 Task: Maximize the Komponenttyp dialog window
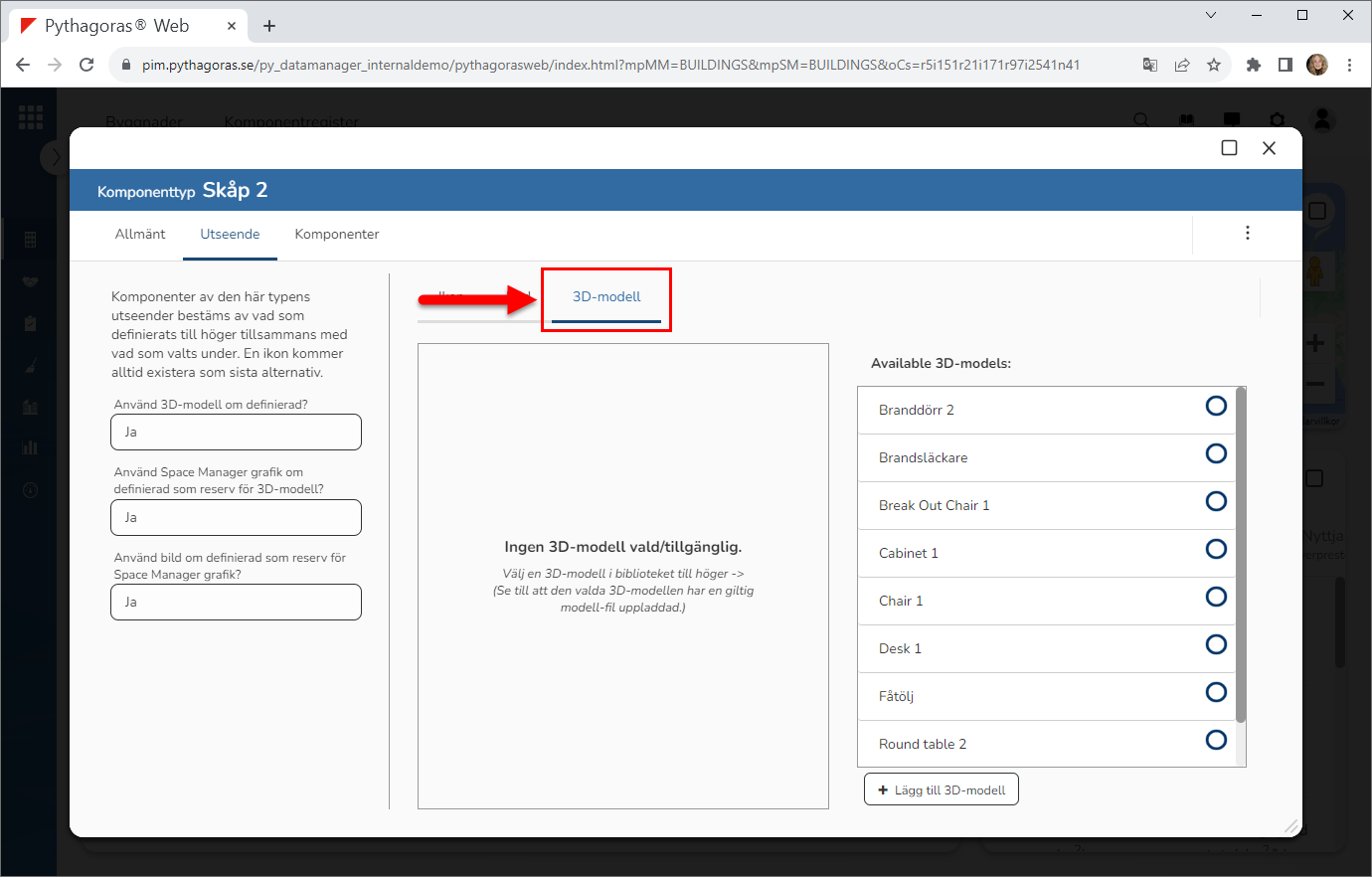[x=1229, y=148]
